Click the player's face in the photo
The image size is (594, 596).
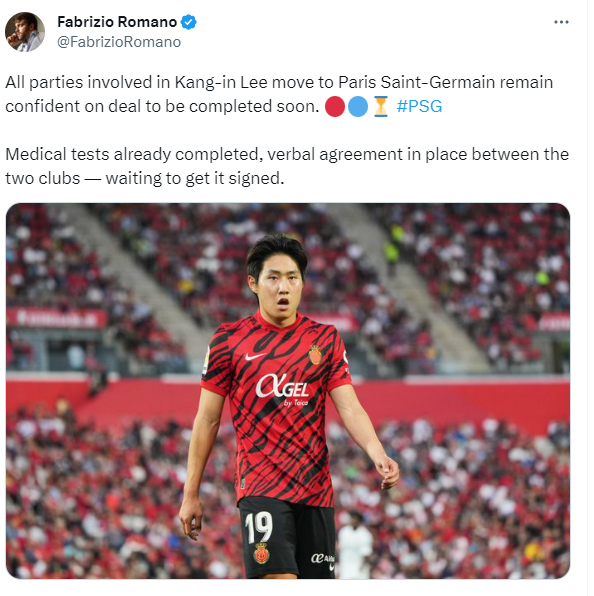(x=279, y=287)
